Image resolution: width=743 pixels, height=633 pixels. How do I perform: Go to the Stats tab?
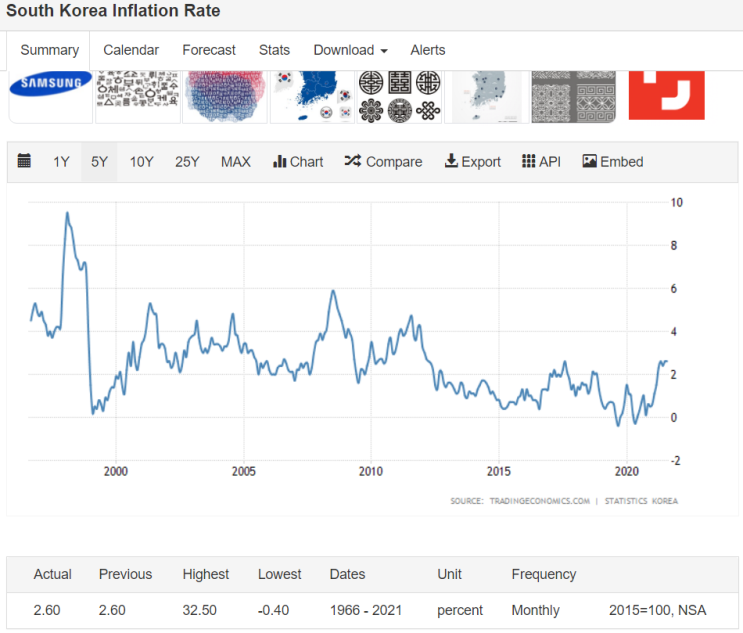(x=274, y=50)
